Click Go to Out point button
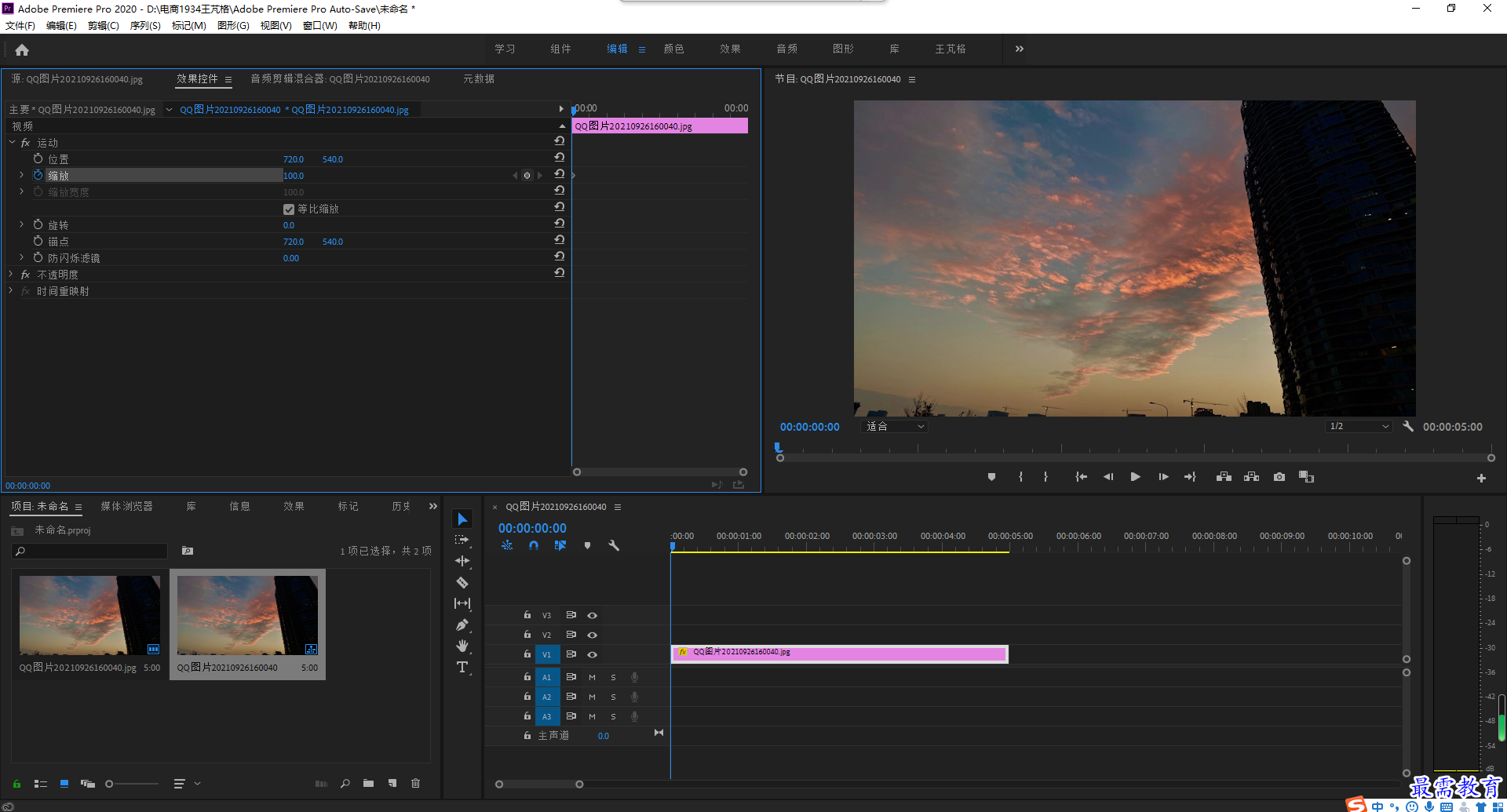This screenshot has width=1507, height=812. tap(1190, 477)
